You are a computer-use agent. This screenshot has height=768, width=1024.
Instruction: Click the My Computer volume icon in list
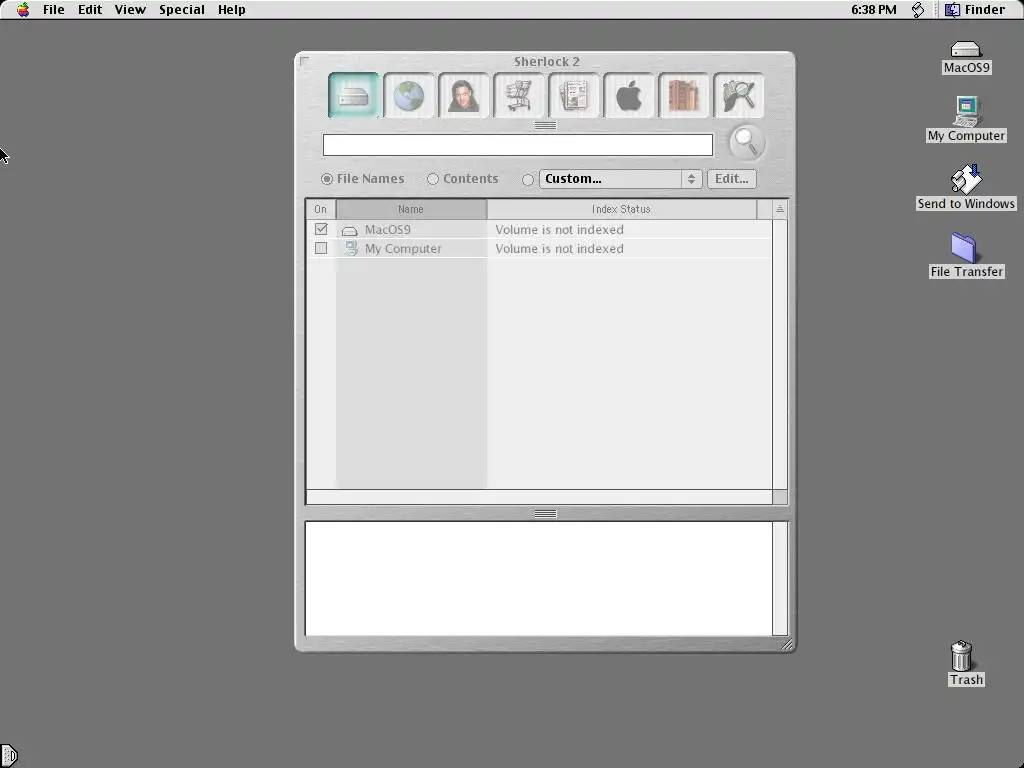pos(351,248)
